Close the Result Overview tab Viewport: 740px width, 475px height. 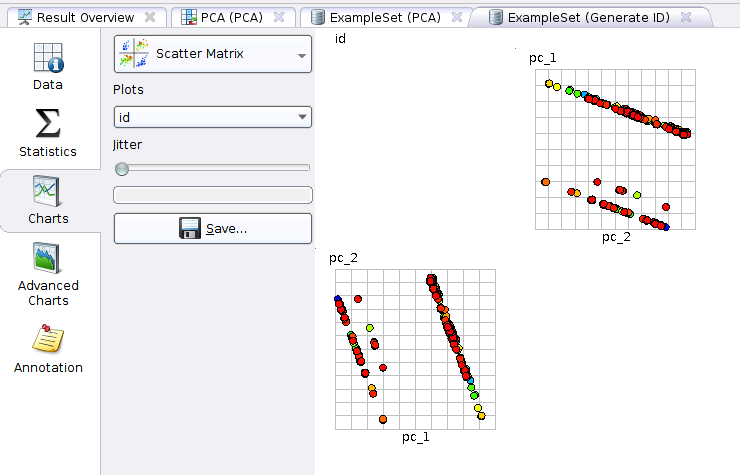tap(150, 17)
